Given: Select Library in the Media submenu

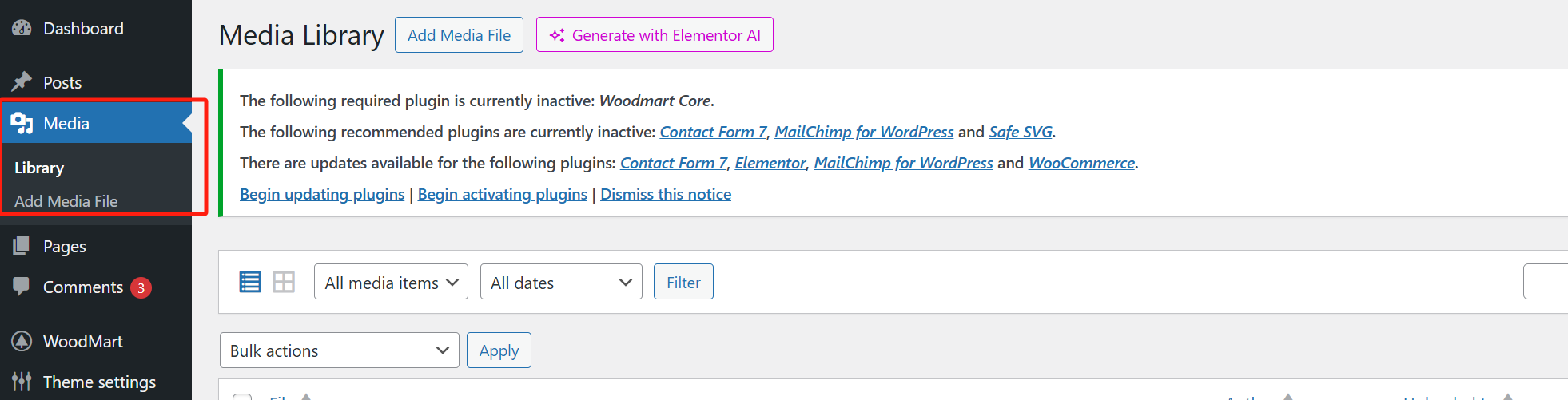Looking at the screenshot, I should pos(39,168).
